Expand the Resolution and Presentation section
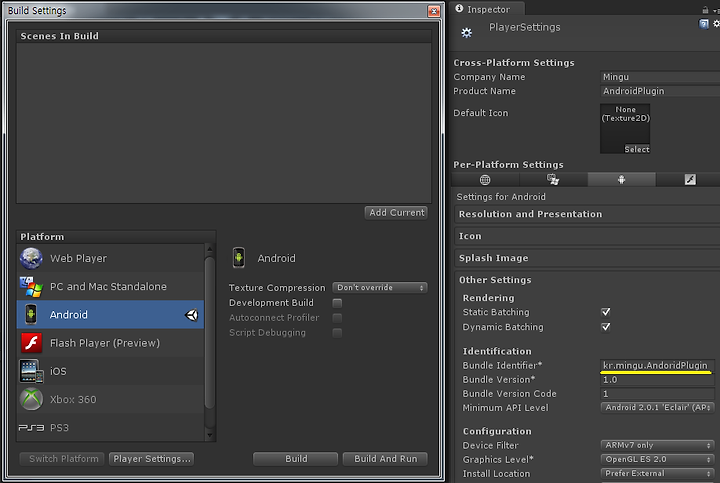The image size is (720, 483). click(587, 214)
